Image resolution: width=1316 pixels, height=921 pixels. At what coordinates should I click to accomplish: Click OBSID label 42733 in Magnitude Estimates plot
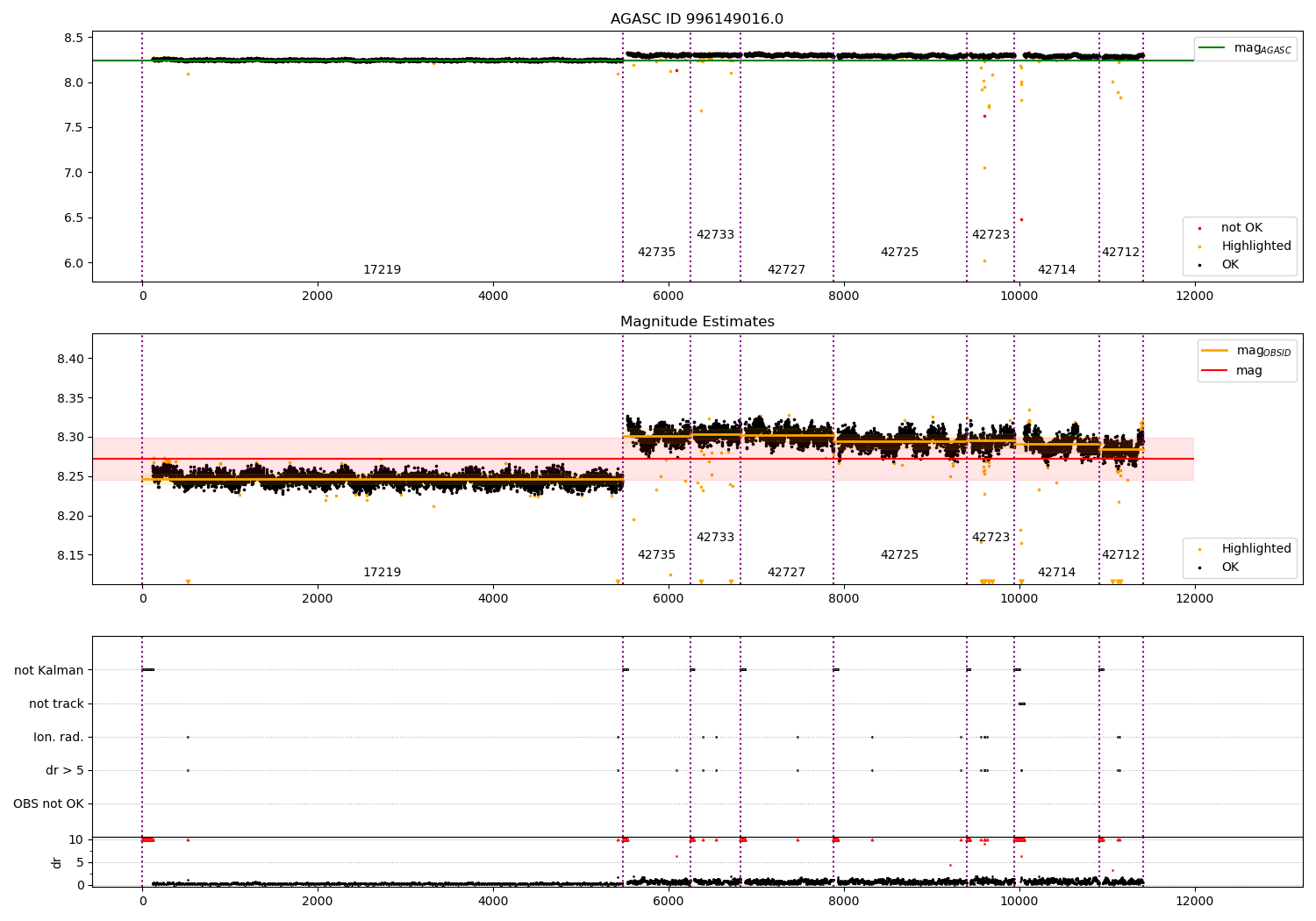(x=715, y=538)
